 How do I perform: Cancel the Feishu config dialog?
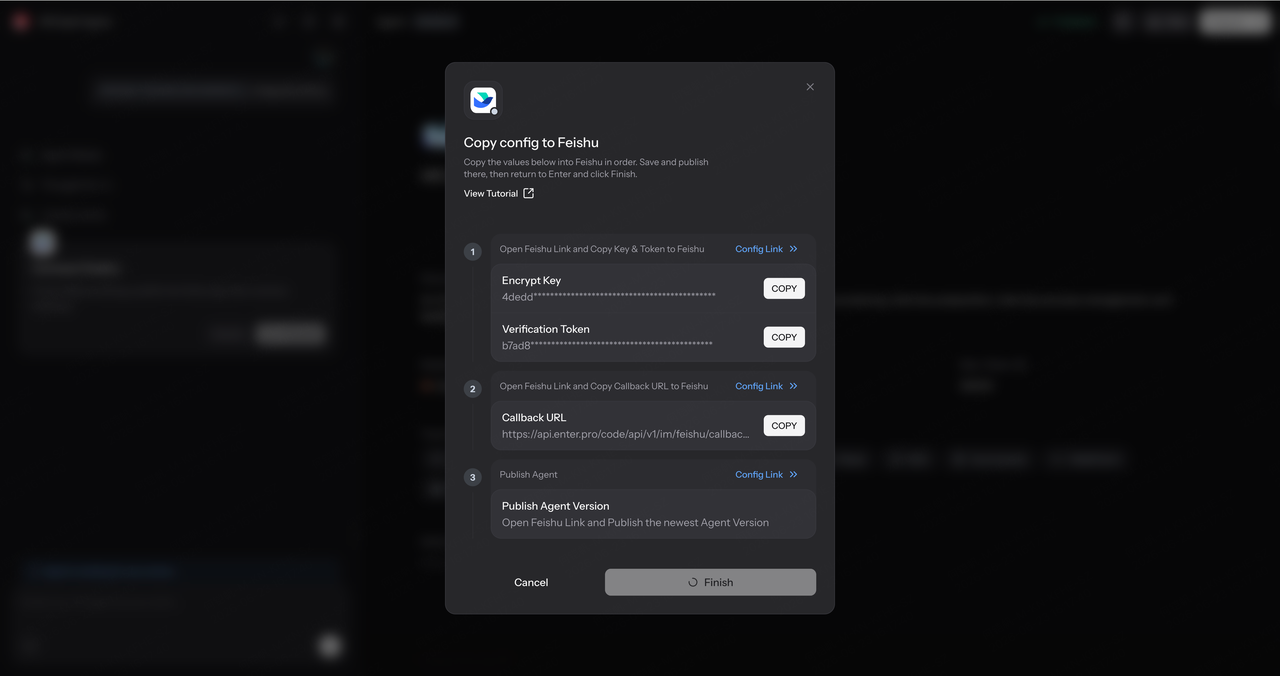click(531, 582)
